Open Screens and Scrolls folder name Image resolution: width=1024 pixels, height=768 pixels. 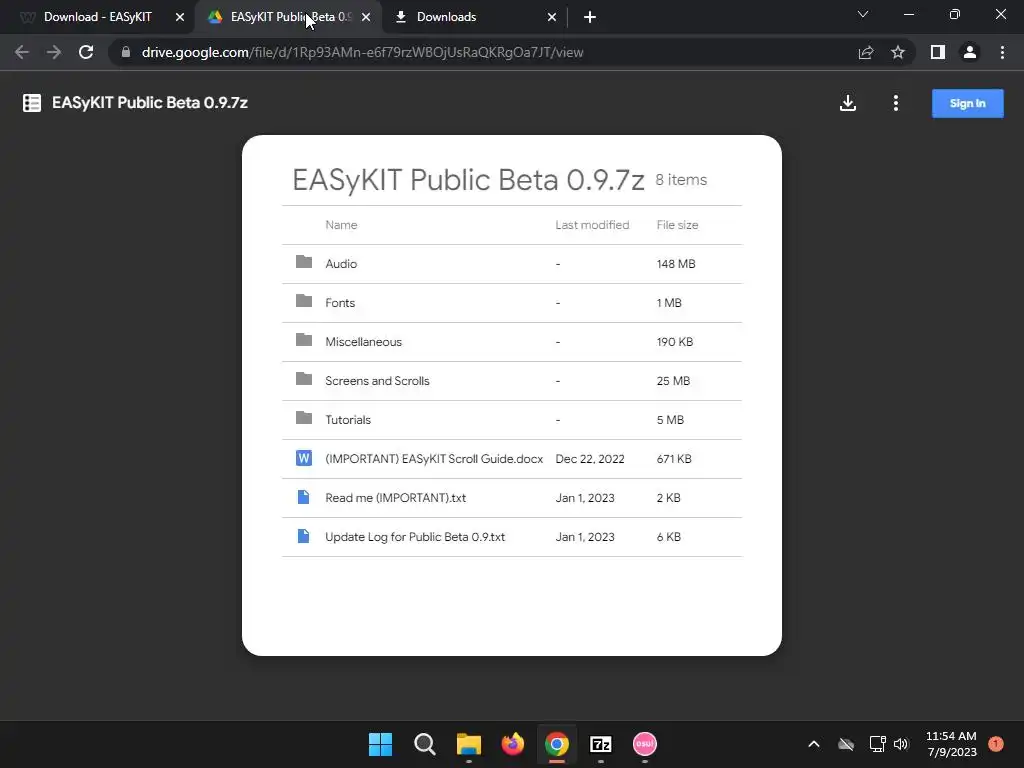(377, 381)
